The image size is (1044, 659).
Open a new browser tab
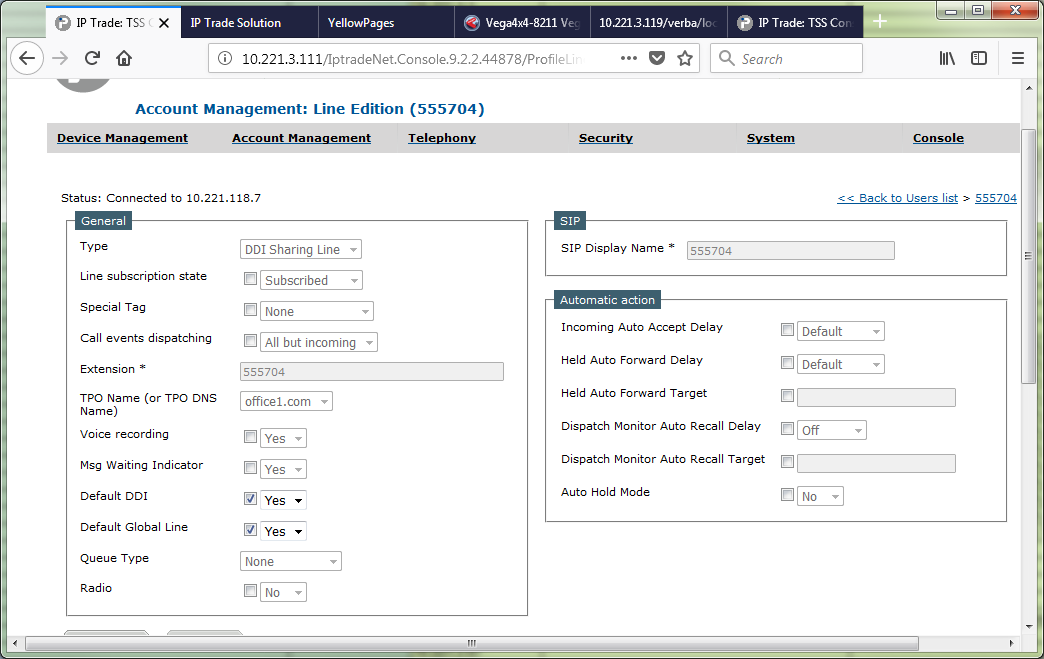(x=880, y=22)
